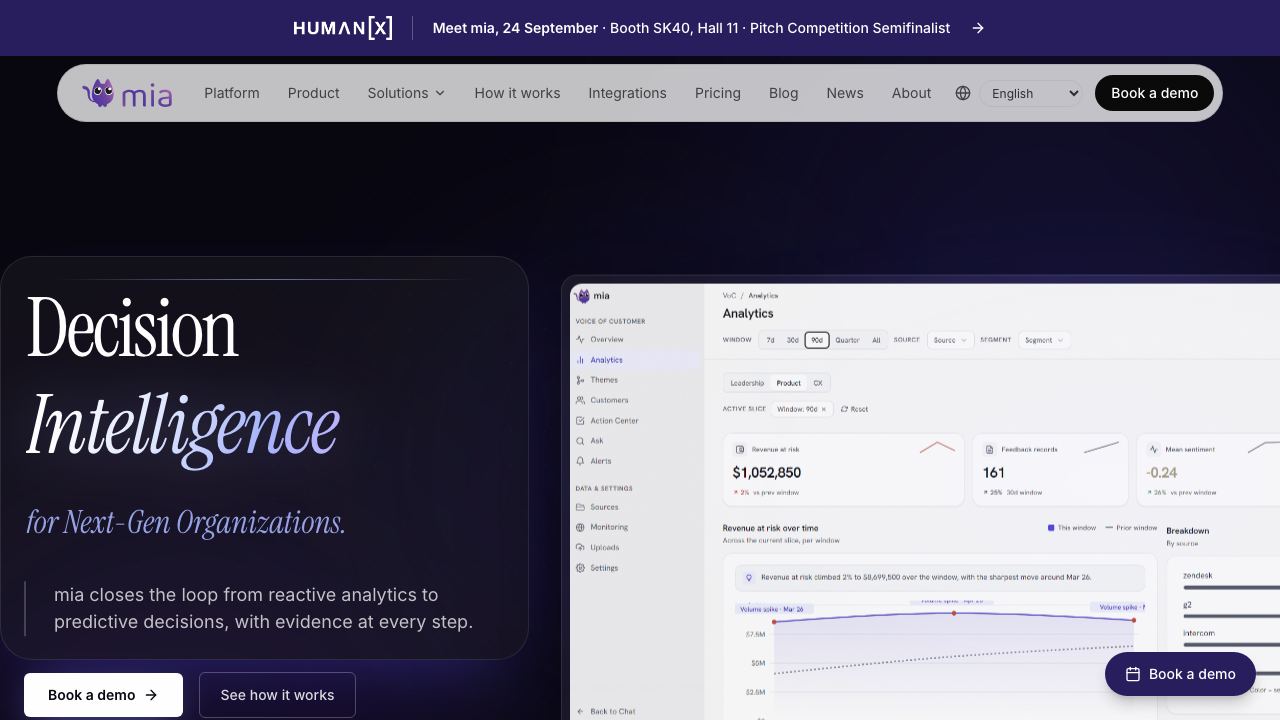
Task: Select the 7d window option
Action: tap(770, 340)
